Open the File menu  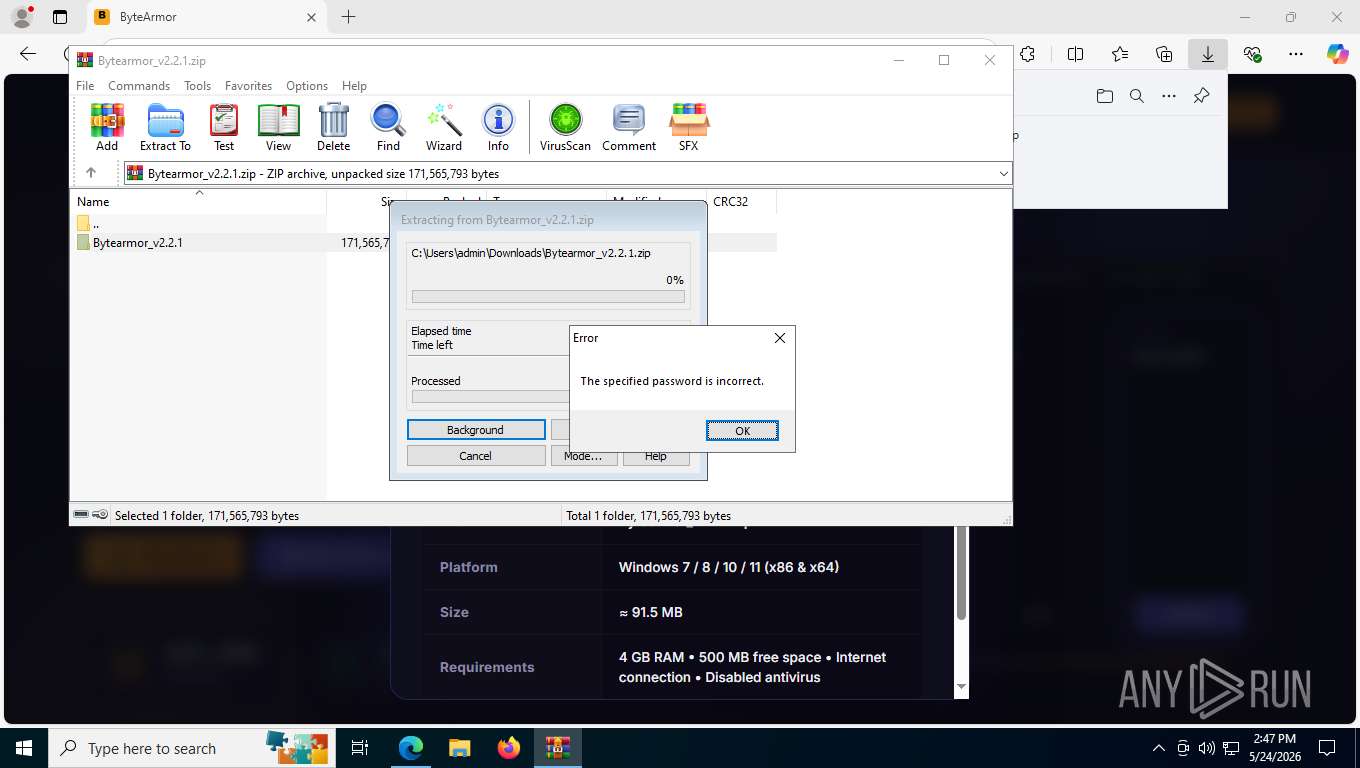pos(85,86)
